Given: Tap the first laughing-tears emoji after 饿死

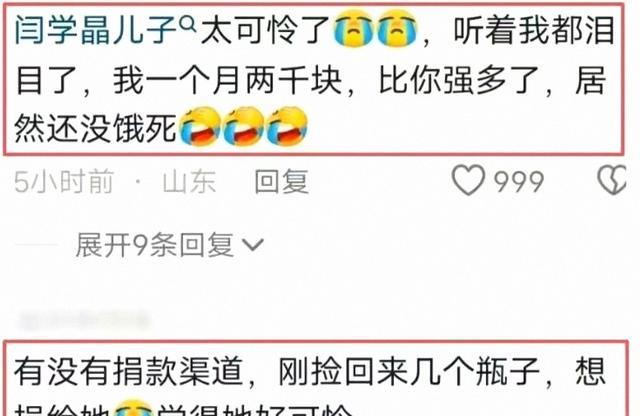Looking at the screenshot, I should point(200,127).
